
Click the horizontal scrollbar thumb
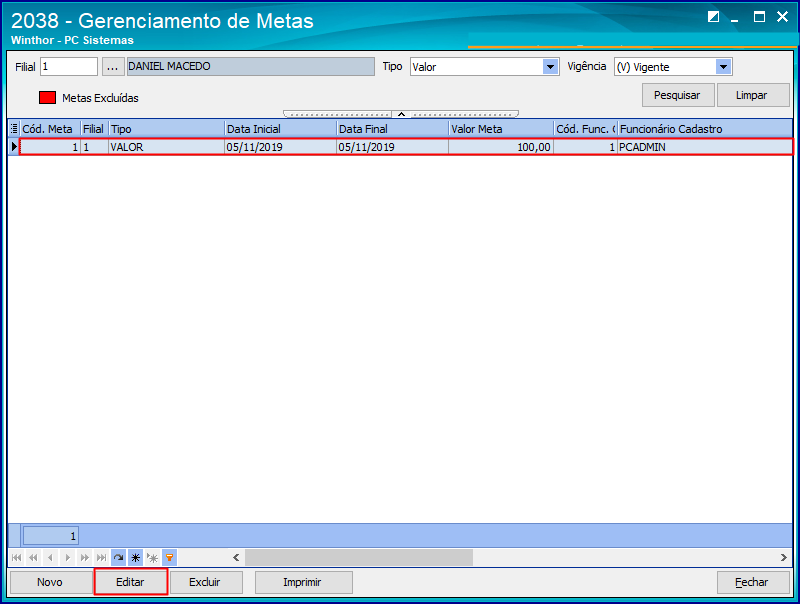pyautogui.click(x=359, y=558)
